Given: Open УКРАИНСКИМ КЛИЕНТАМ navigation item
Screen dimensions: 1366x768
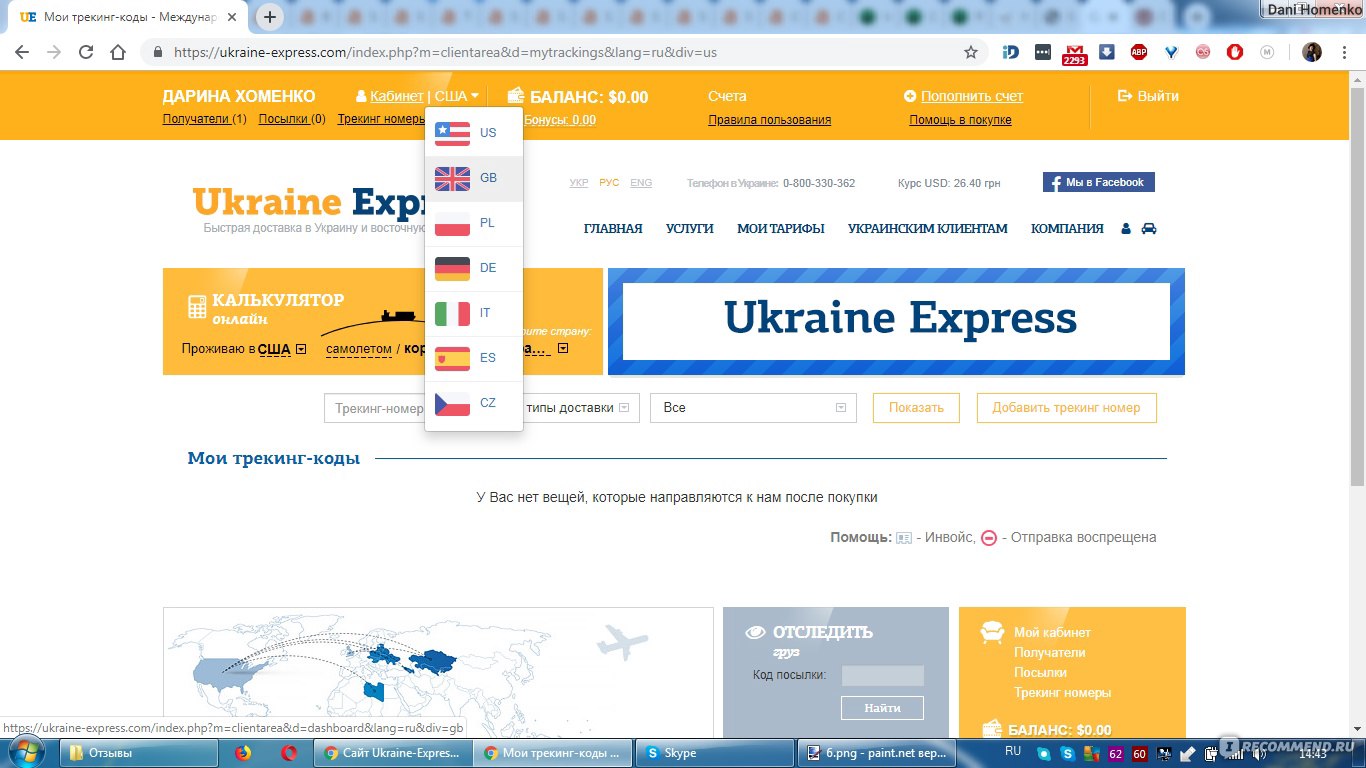Looking at the screenshot, I should (x=928, y=229).
